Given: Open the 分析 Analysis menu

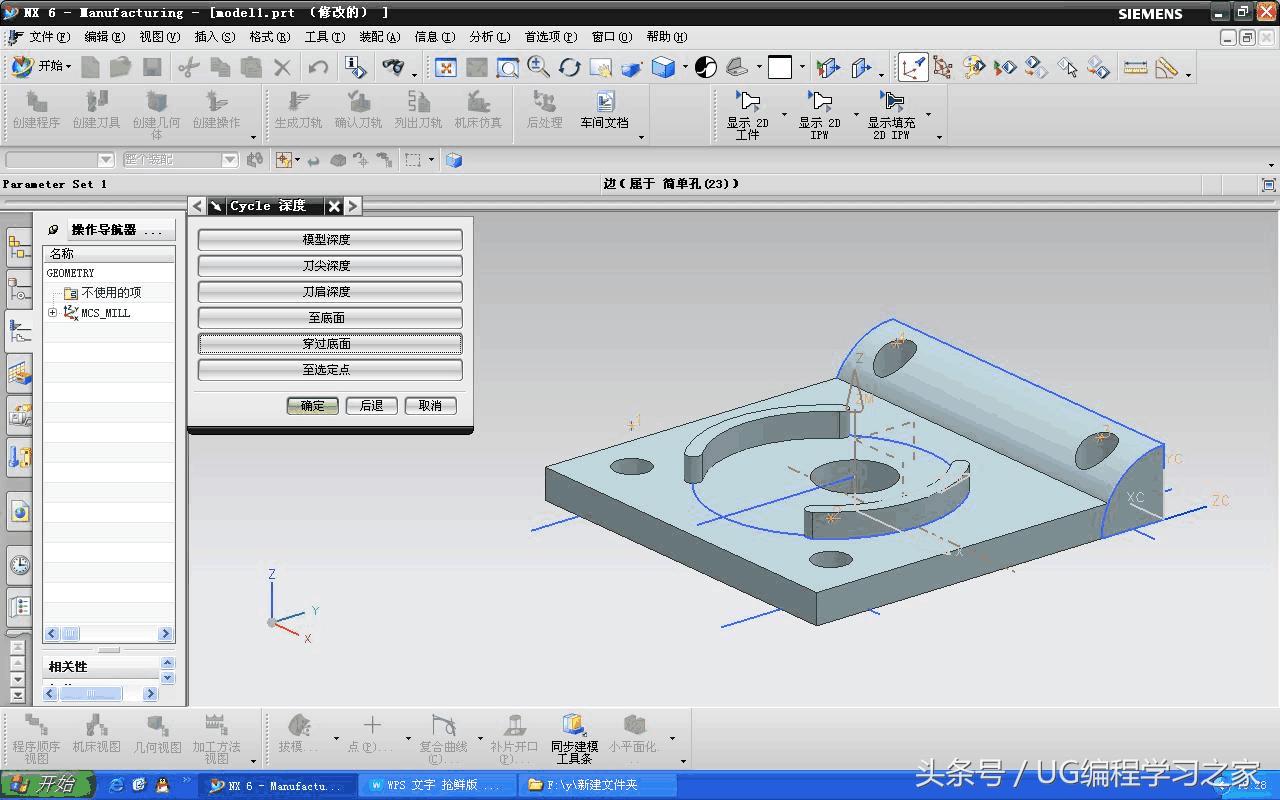Looking at the screenshot, I should point(488,37).
